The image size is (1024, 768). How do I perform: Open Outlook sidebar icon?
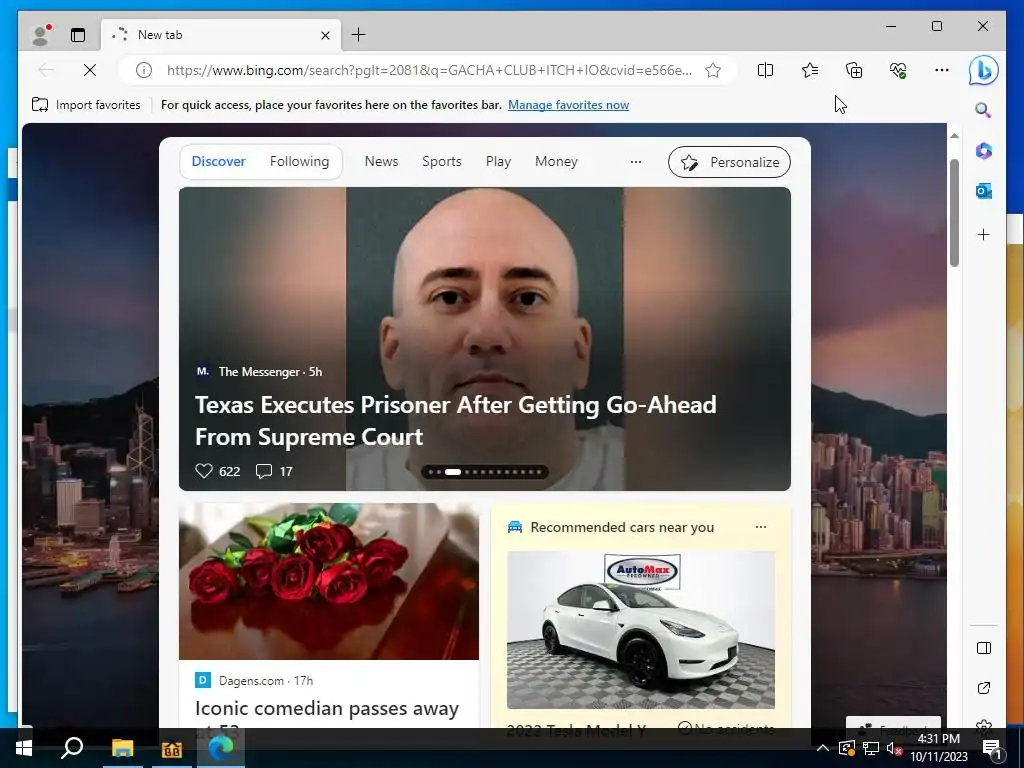[984, 191]
